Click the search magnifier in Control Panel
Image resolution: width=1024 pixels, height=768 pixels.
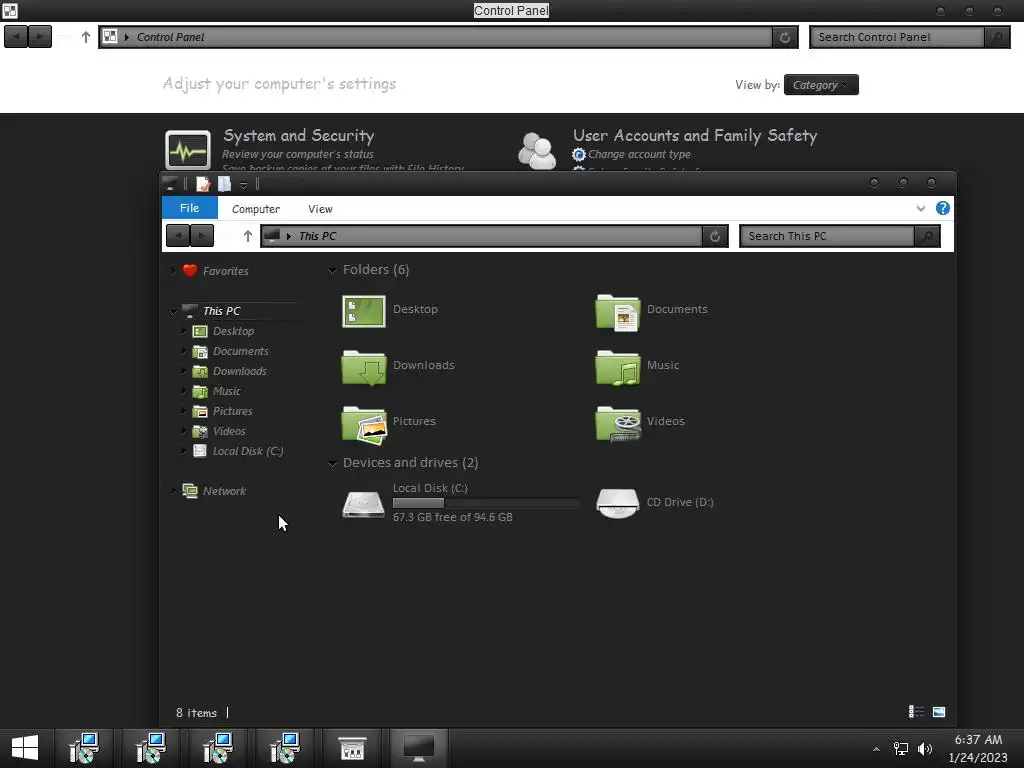997,37
